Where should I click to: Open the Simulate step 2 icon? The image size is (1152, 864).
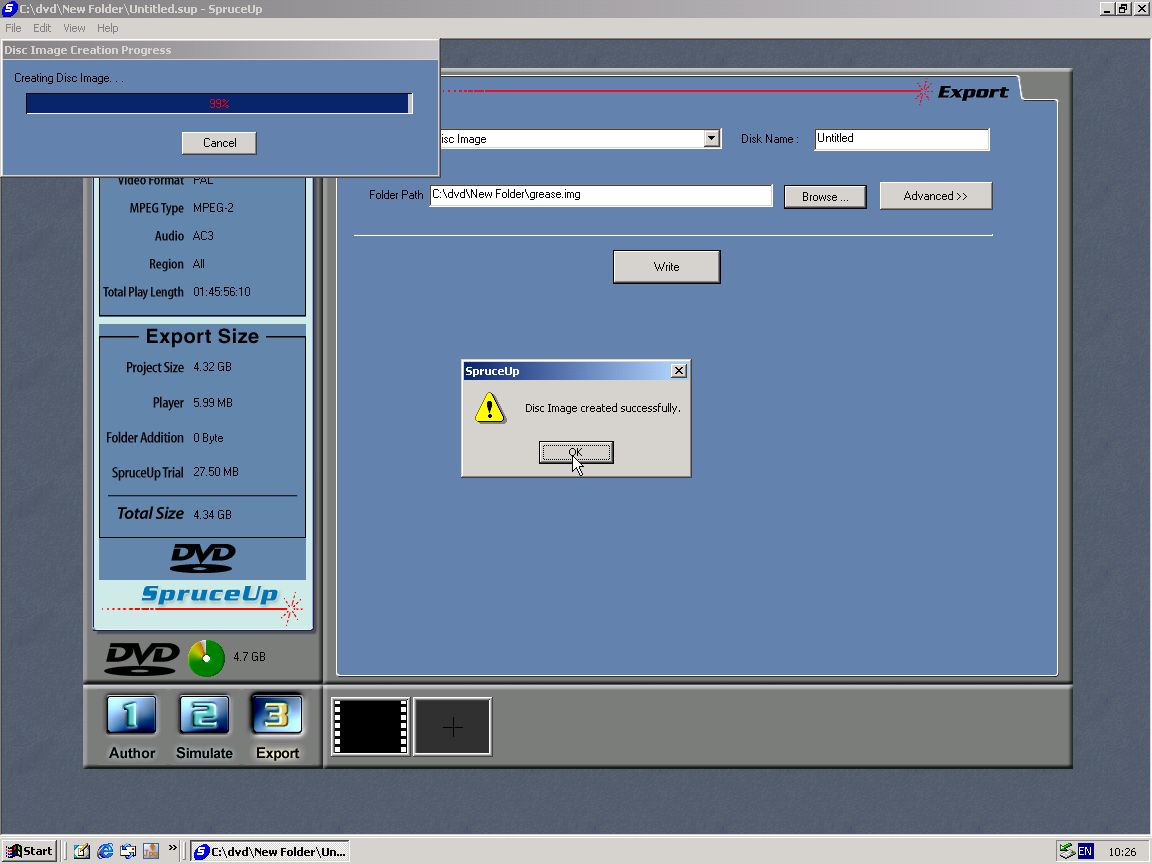[x=204, y=715]
